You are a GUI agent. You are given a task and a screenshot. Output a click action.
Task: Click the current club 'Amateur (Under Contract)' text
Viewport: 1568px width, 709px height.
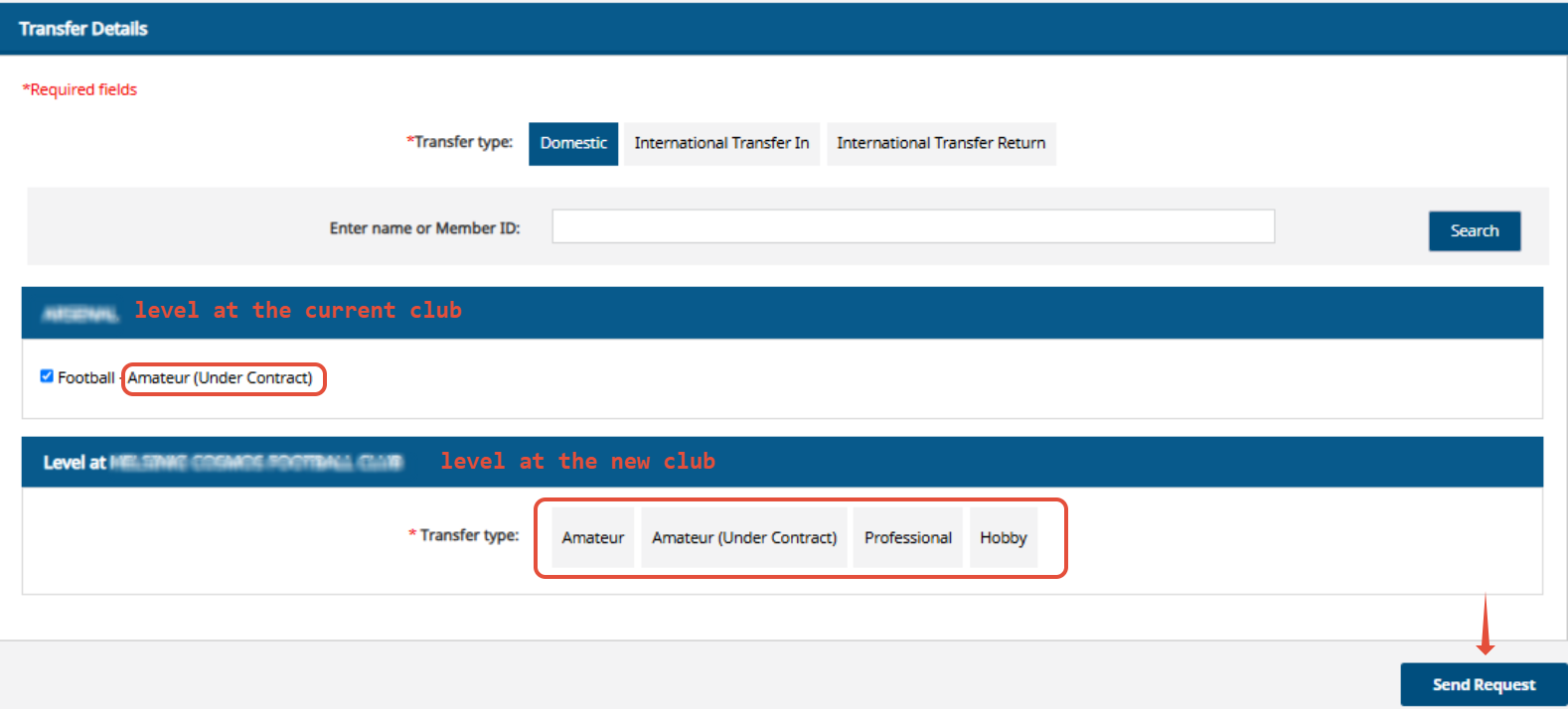point(220,377)
